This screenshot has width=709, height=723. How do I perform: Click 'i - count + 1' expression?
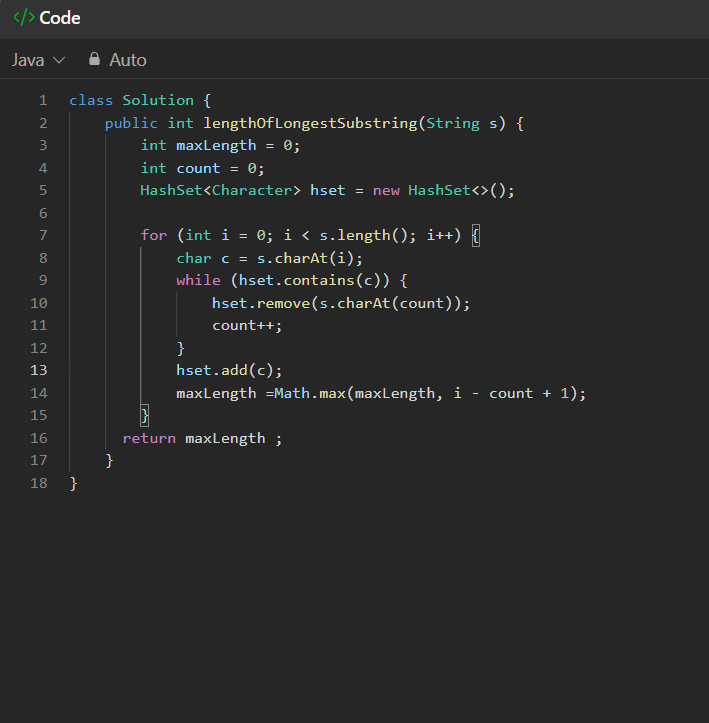[511, 393]
